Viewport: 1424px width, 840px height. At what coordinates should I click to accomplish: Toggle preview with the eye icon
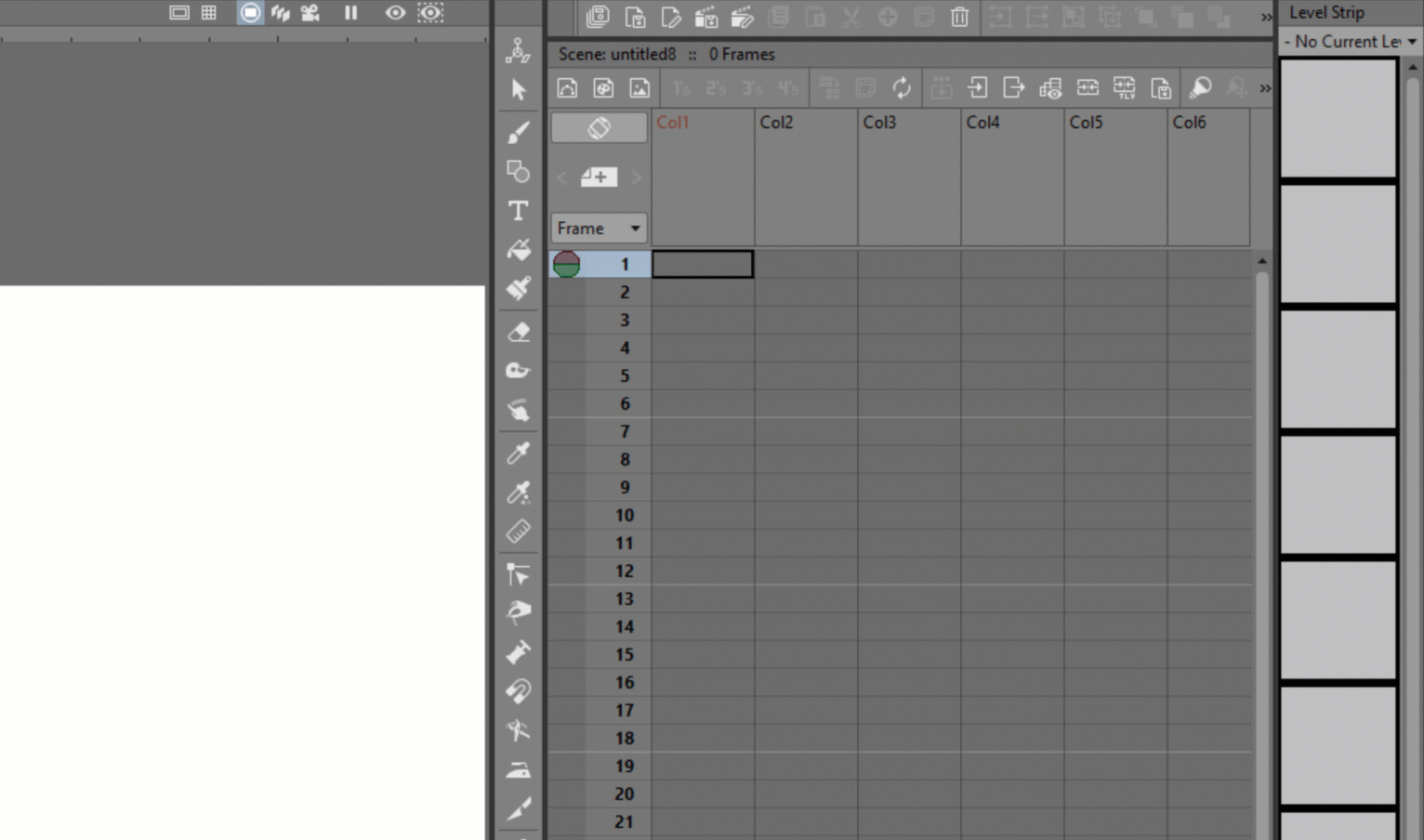(x=395, y=12)
